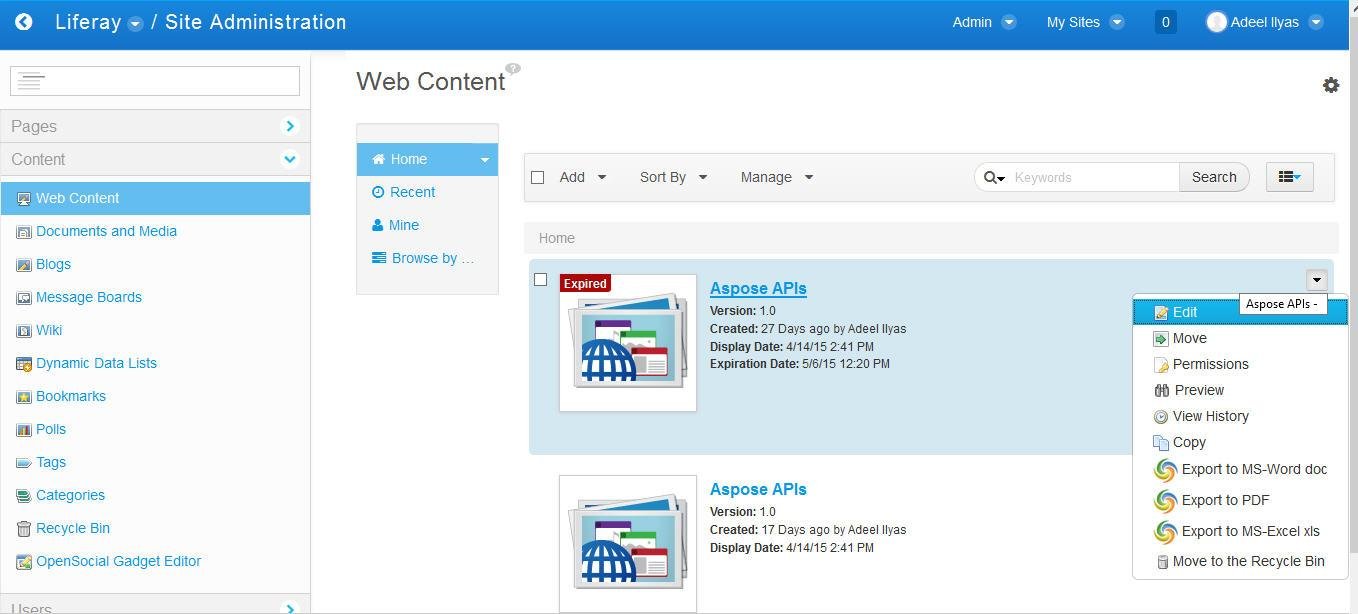1358x614 pixels.
Task: Open the Add dropdown
Action: tap(583, 177)
